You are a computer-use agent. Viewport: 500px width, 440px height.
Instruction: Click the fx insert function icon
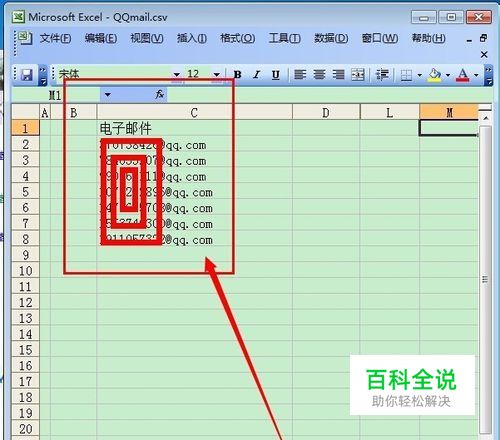click(160, 94)
